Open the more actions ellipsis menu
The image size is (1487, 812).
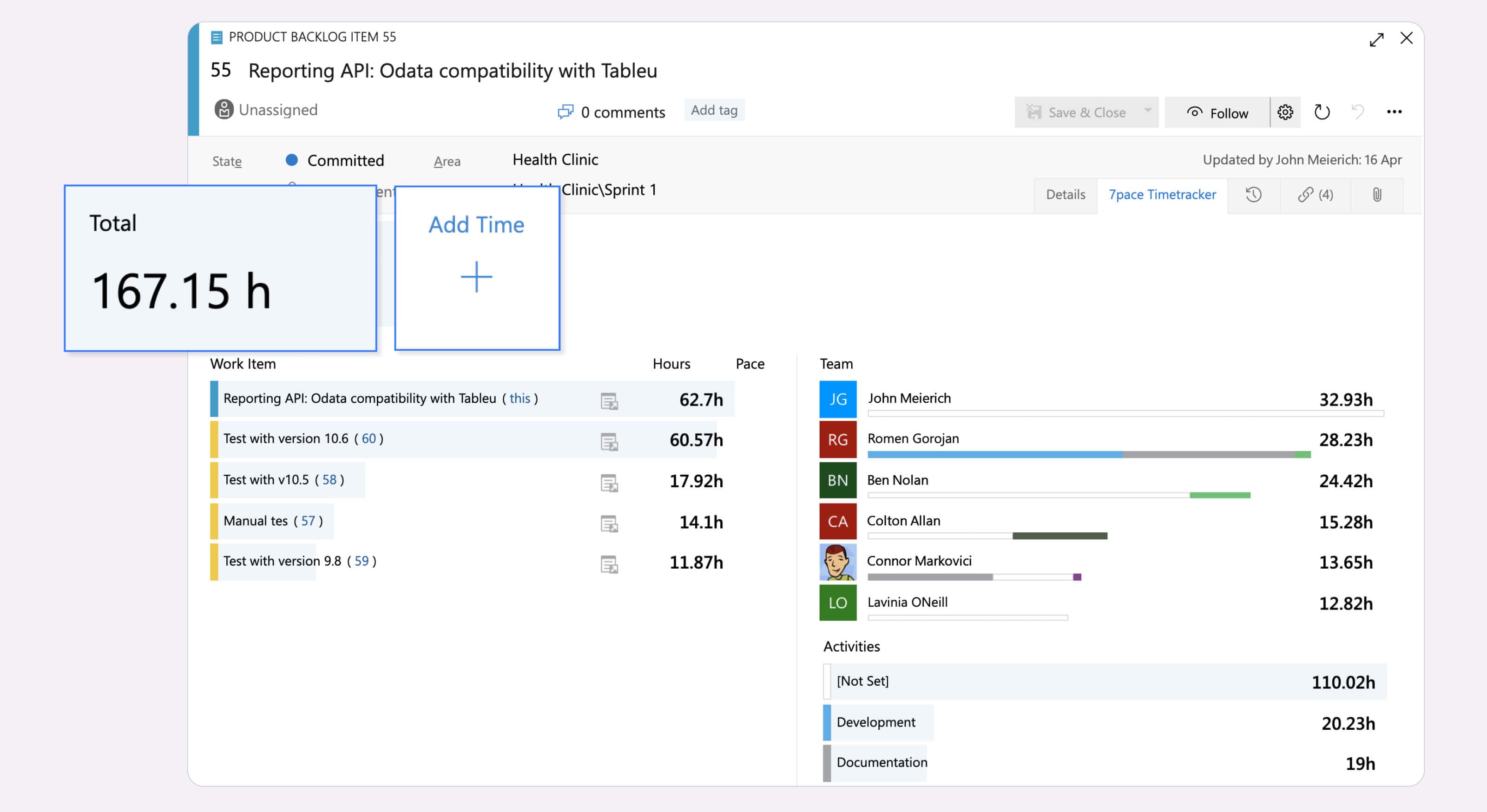click(x=1394, y=112)
